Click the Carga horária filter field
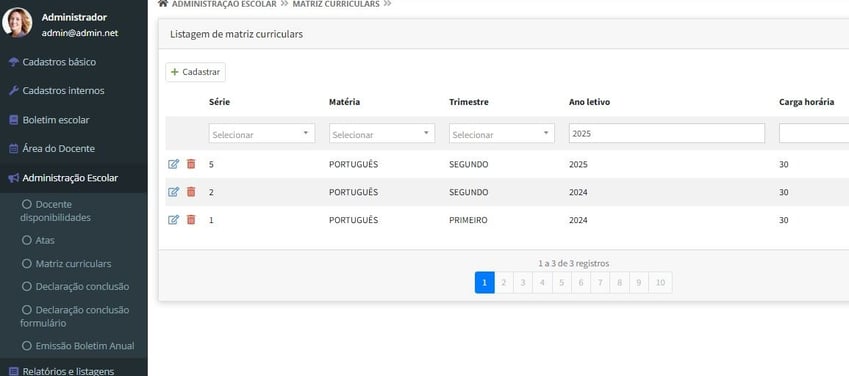The image size is (849, 376). click(814, 133)
